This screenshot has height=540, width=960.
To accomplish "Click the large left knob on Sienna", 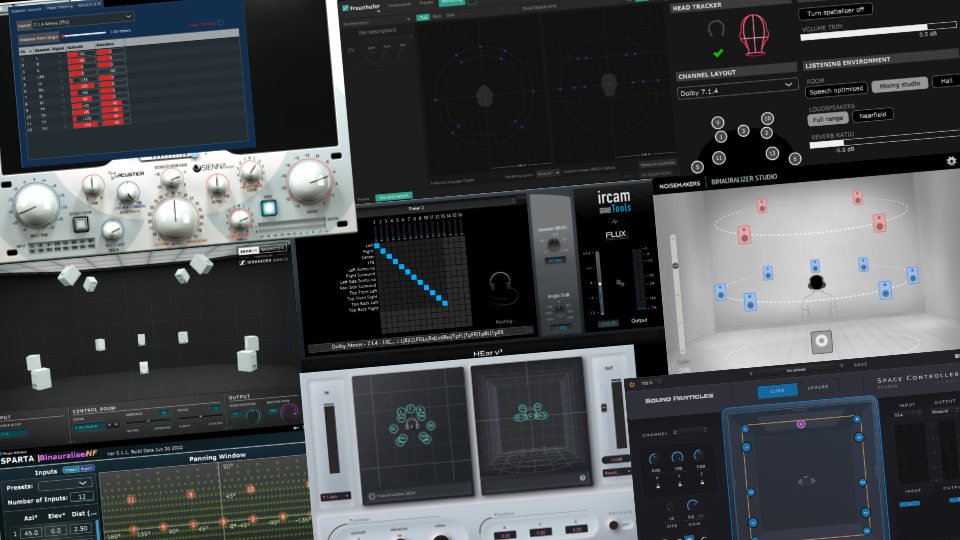I will pyautogui.click(x=37, y=206).
